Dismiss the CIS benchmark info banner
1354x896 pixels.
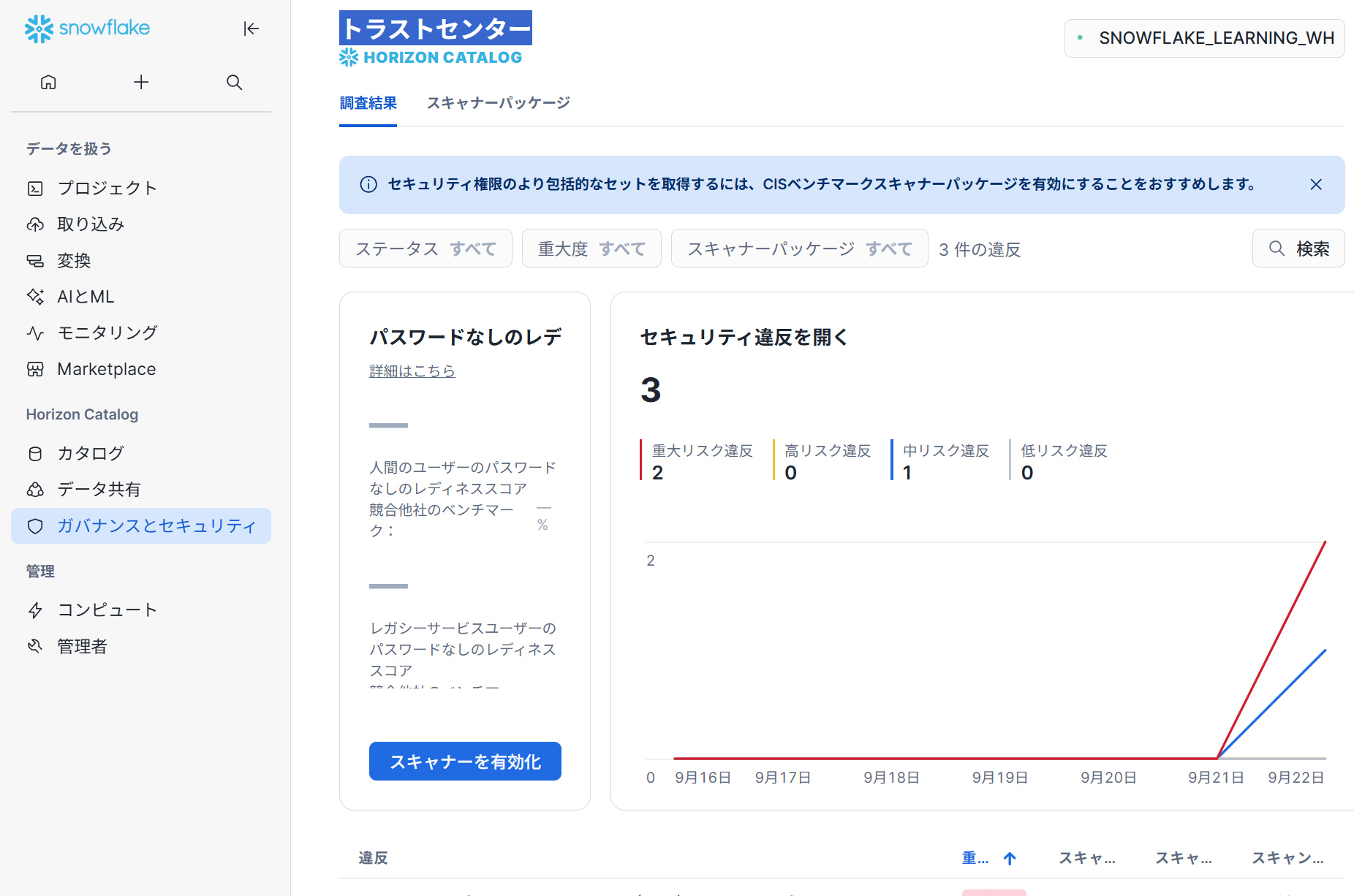(1316, 184)
